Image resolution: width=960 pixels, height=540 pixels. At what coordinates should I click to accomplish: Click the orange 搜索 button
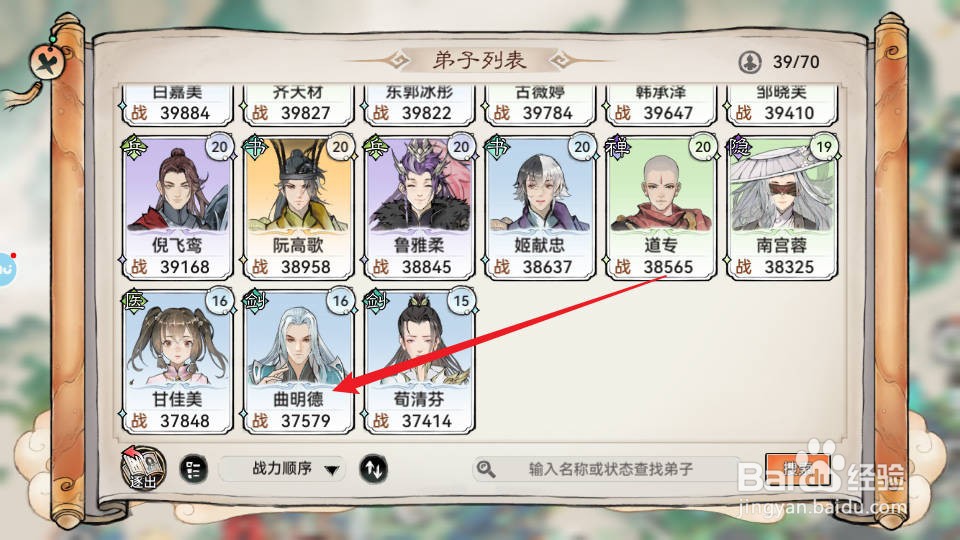pos(797,470)
